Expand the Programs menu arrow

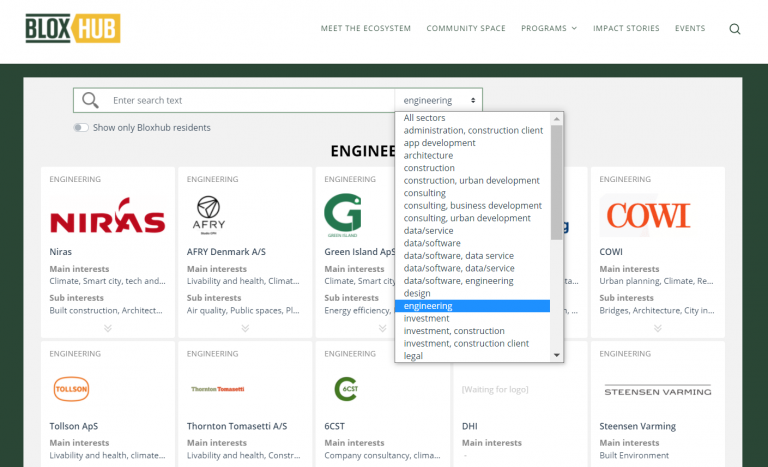575,28
